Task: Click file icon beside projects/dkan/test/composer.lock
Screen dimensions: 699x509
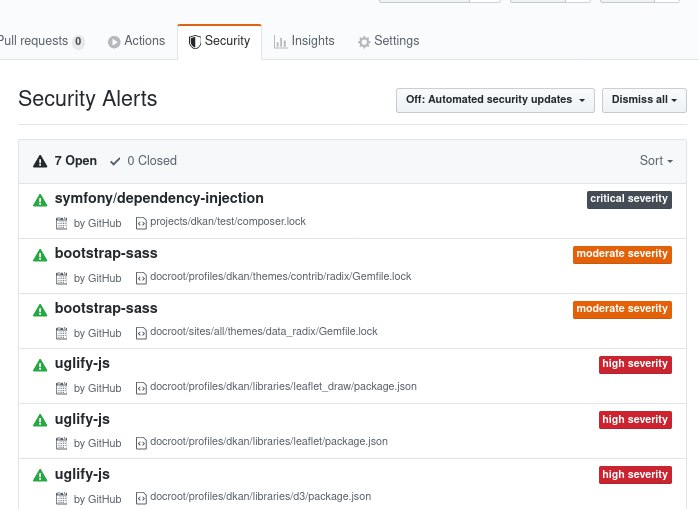Action: tap(141, 223)
